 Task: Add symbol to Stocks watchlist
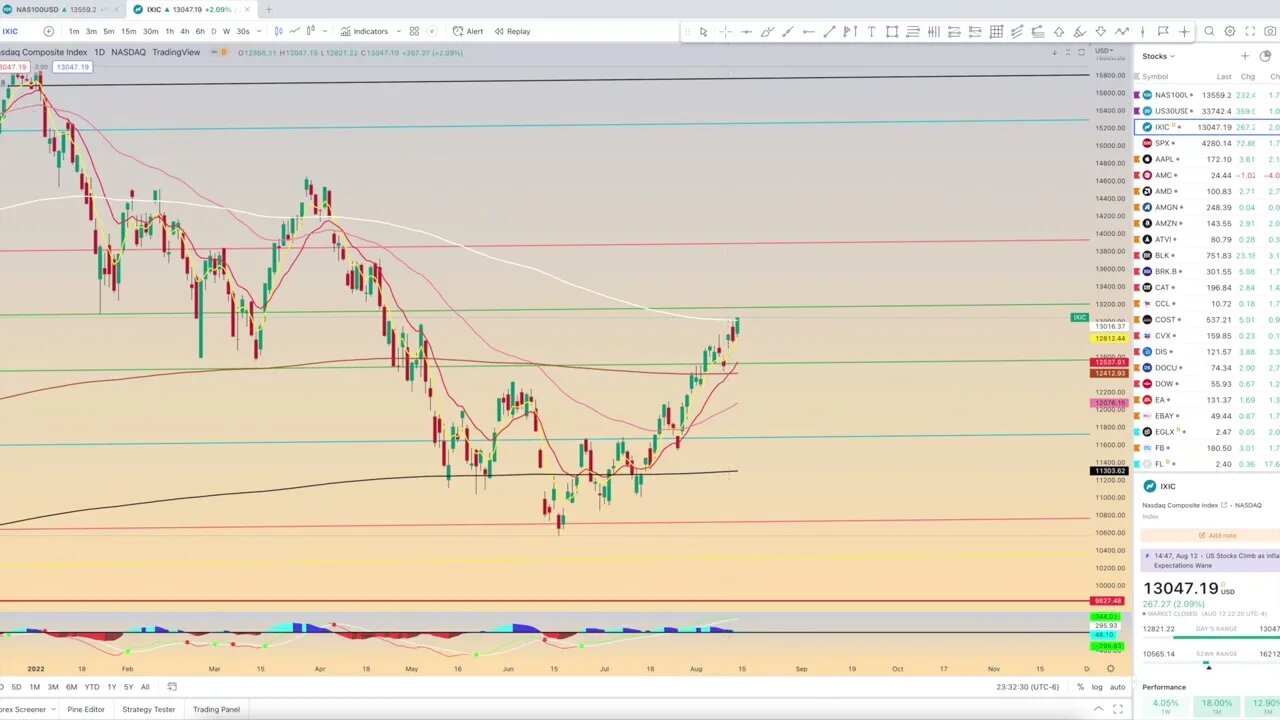1245,56
